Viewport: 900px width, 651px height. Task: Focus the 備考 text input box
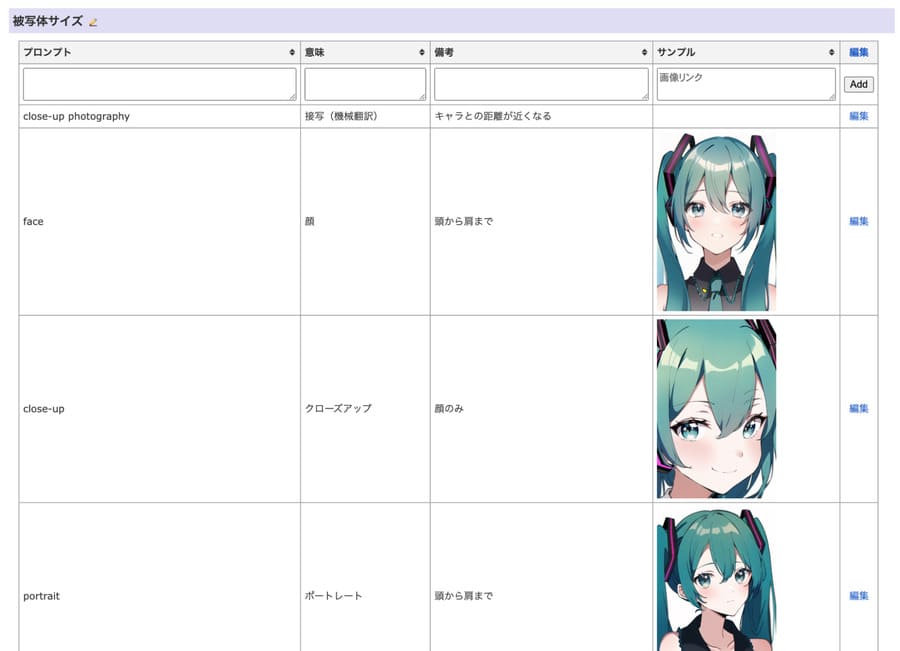pyautogui.click(x=541, y=84)
